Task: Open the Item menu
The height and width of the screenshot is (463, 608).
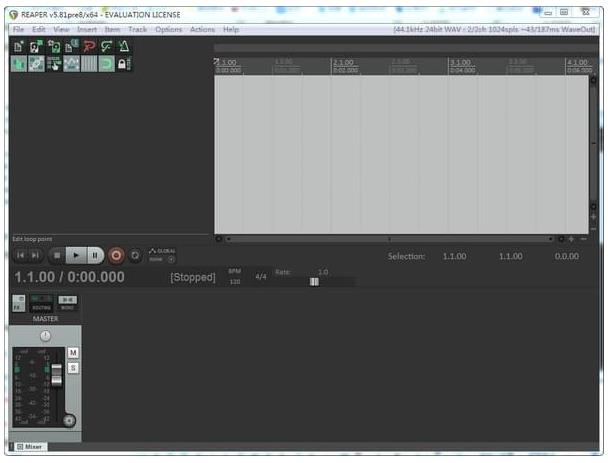Action: (112, 29)
